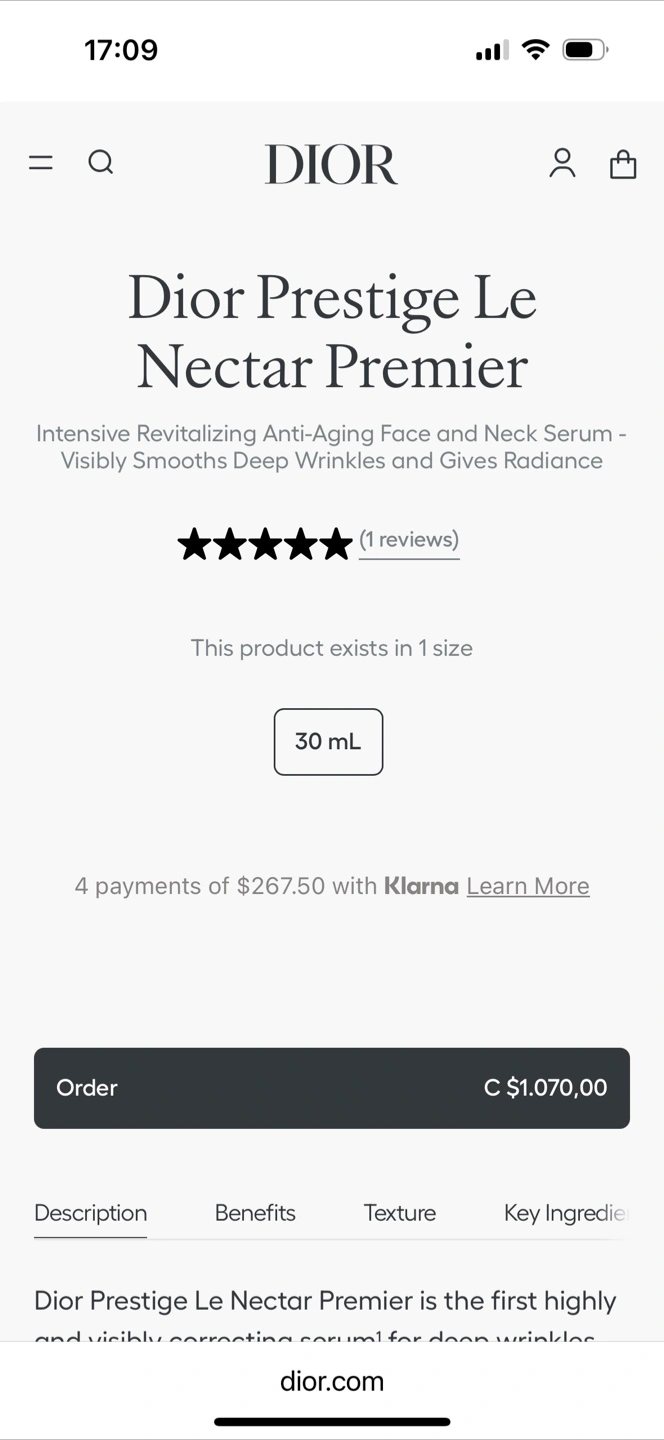This screenshot has height=1440, width=664.
Task: Switch to the Description tab
Action: [x=90, y=1213]
